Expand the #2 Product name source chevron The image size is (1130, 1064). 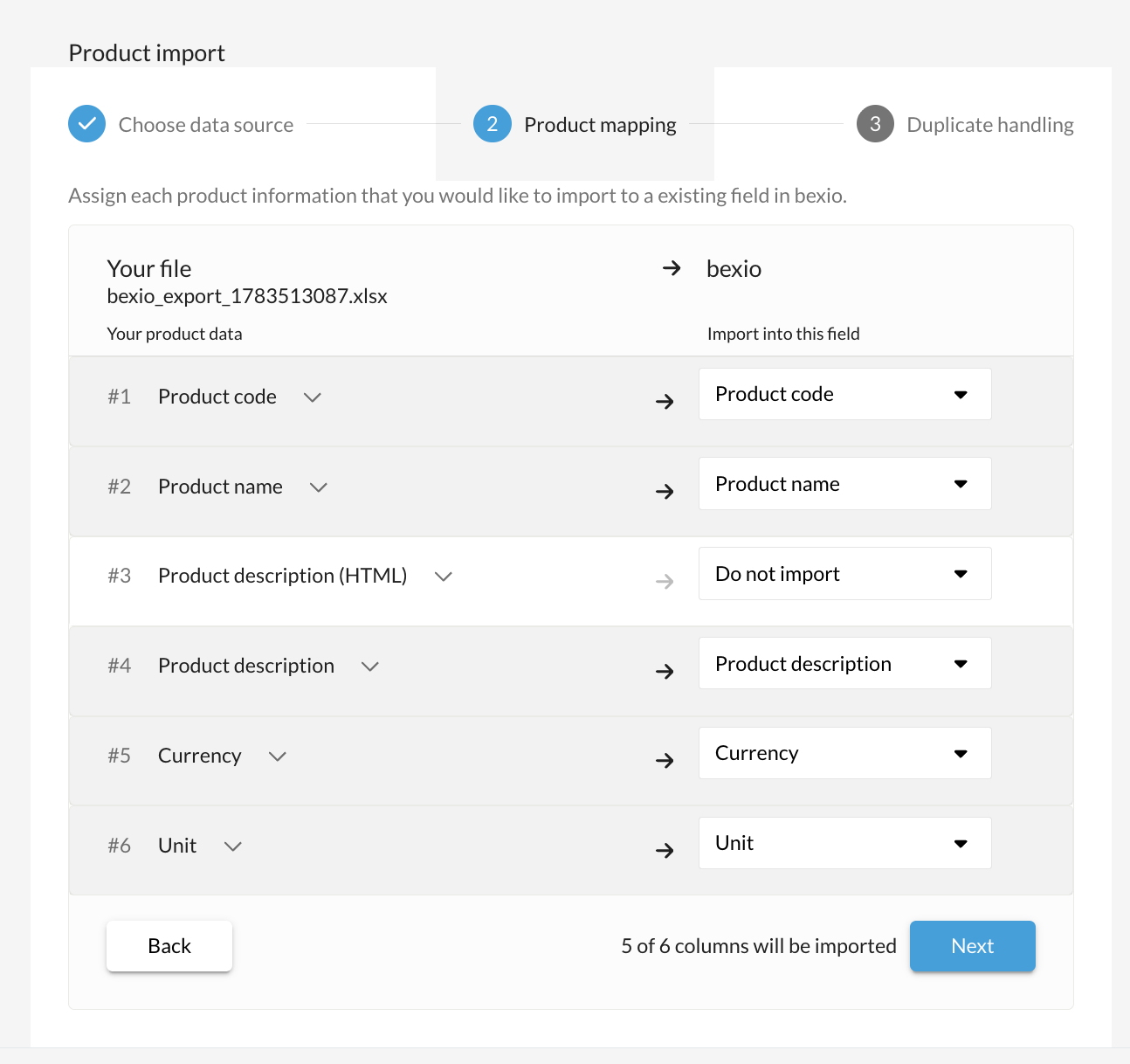click(x=319, y=487)
